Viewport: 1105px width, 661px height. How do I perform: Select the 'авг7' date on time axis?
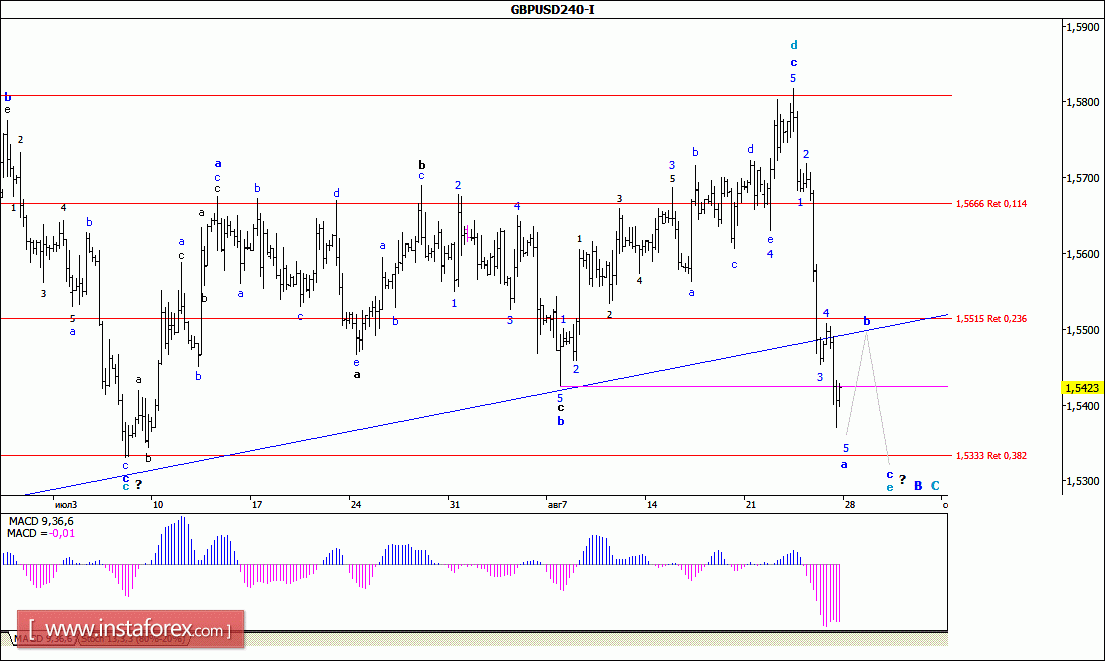pyautogui.click(x=557, y=504)
